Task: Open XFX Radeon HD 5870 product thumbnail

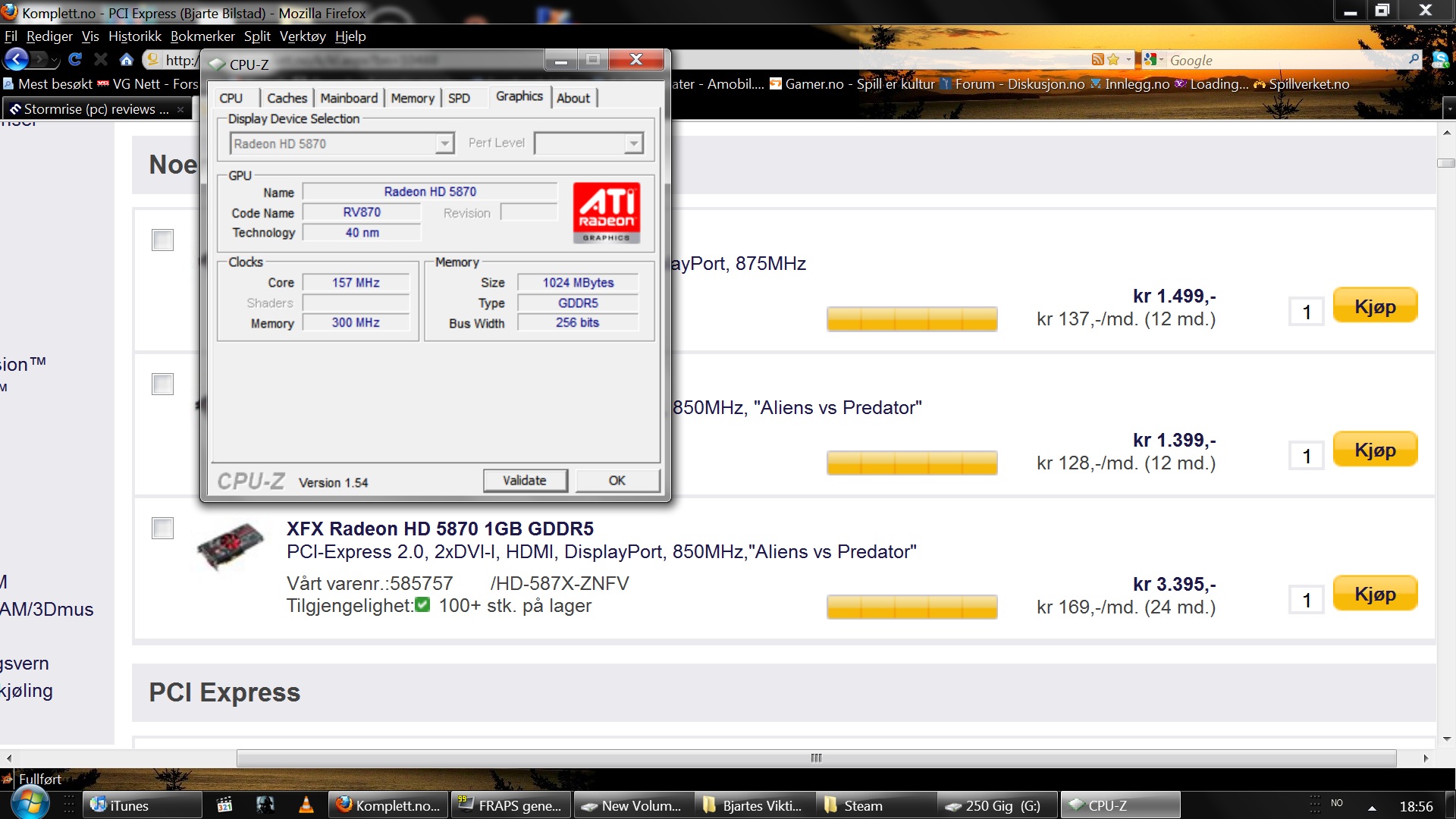Action: click(x=230, y=544)
